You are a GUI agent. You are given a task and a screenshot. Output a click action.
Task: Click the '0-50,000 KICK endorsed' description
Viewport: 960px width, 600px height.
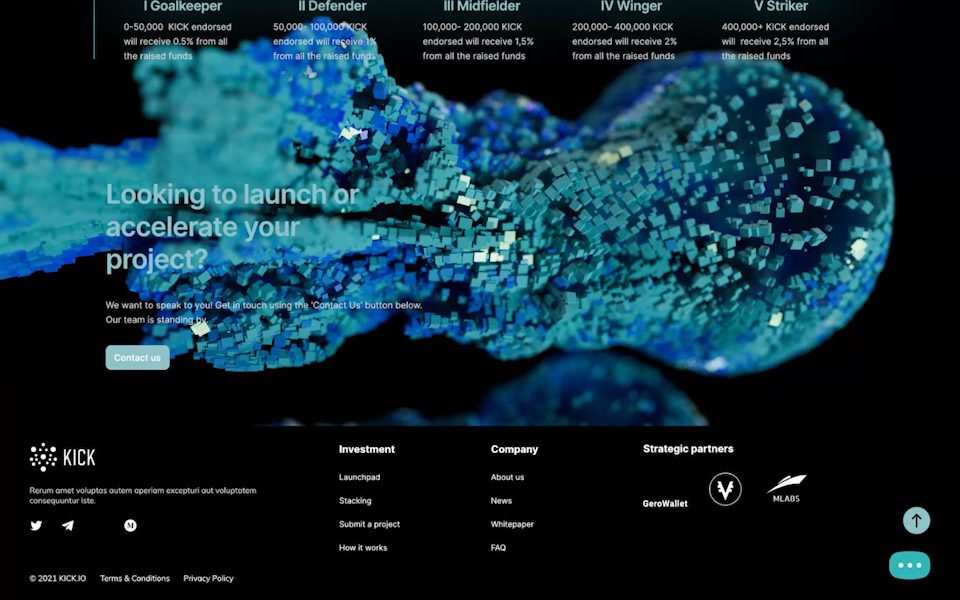(x=178, y=41)
